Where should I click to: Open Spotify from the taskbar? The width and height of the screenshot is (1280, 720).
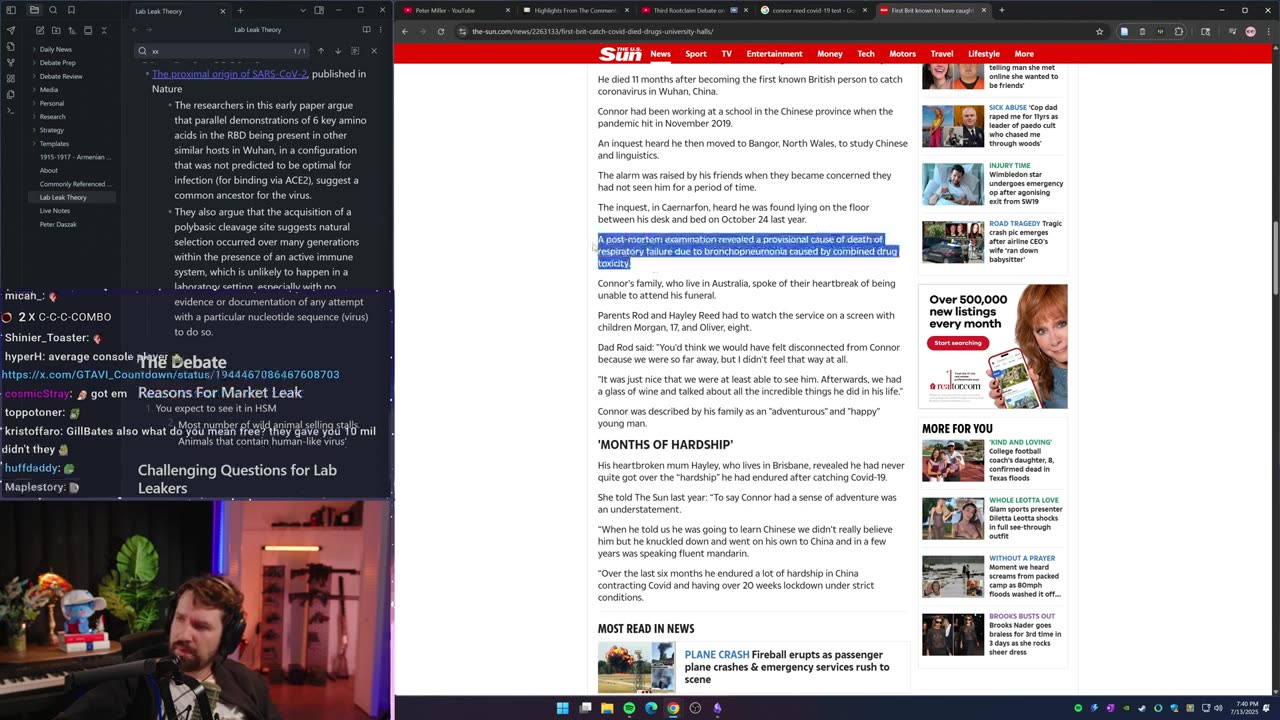629,708
